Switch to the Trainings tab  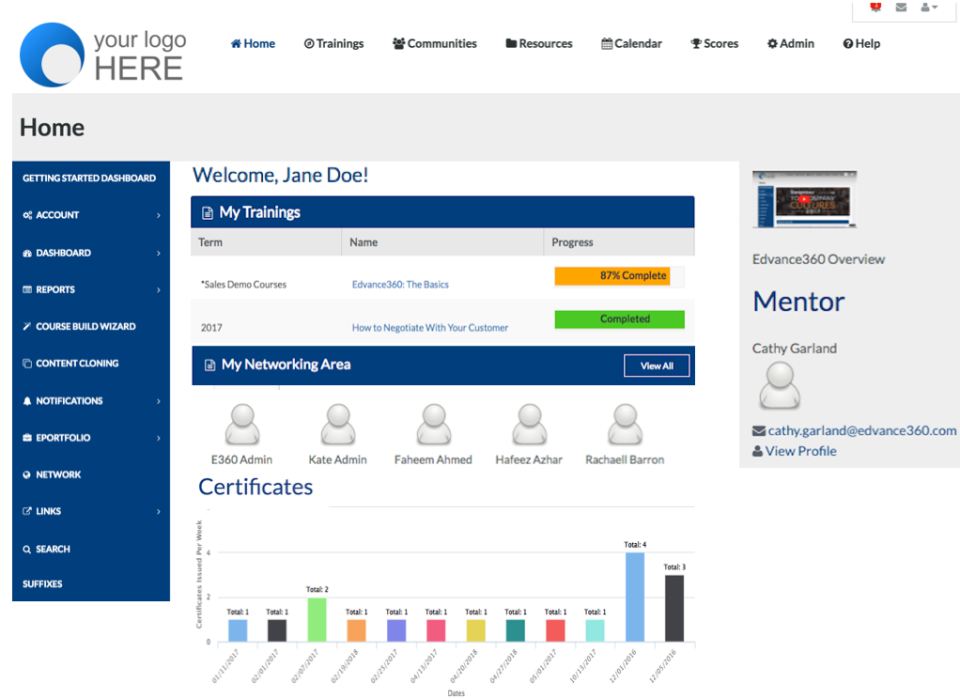pyautogui.click(x=333, y=43)
